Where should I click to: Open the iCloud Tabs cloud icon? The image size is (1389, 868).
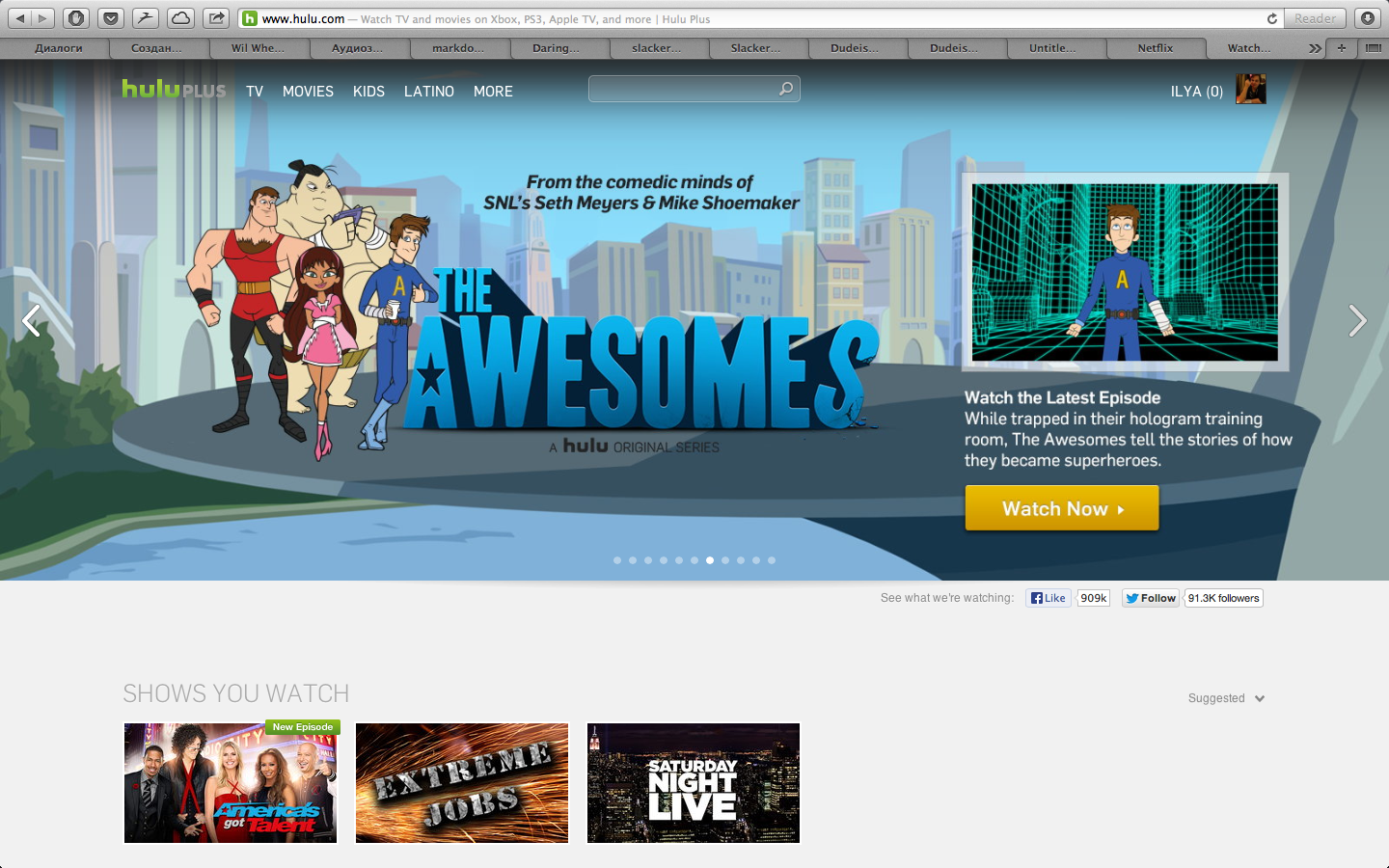click(x=180, y=18)
